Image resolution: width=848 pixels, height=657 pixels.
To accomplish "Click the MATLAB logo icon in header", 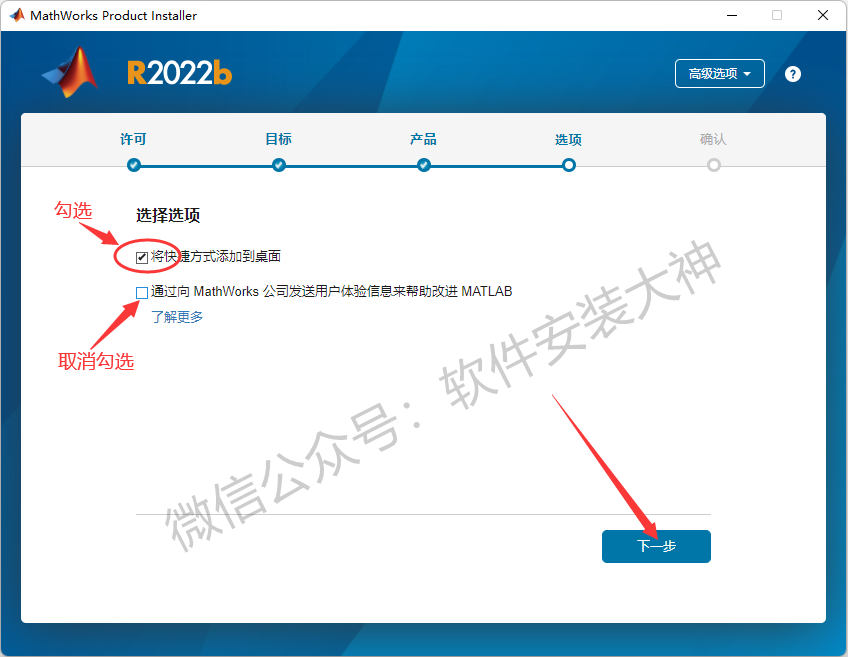I will [x=71, y=72].
